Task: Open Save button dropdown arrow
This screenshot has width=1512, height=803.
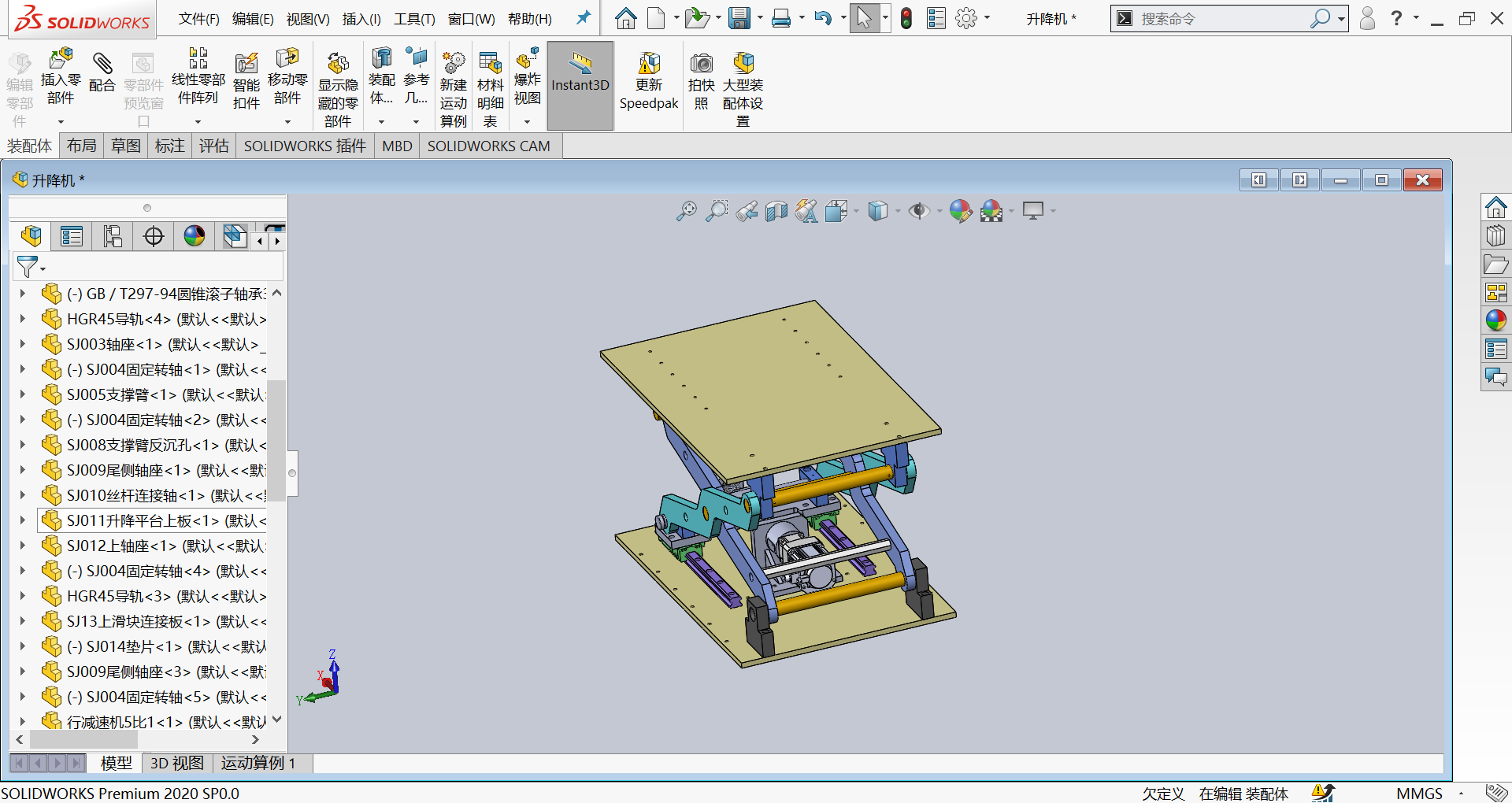Action: [x=761, y=18]
